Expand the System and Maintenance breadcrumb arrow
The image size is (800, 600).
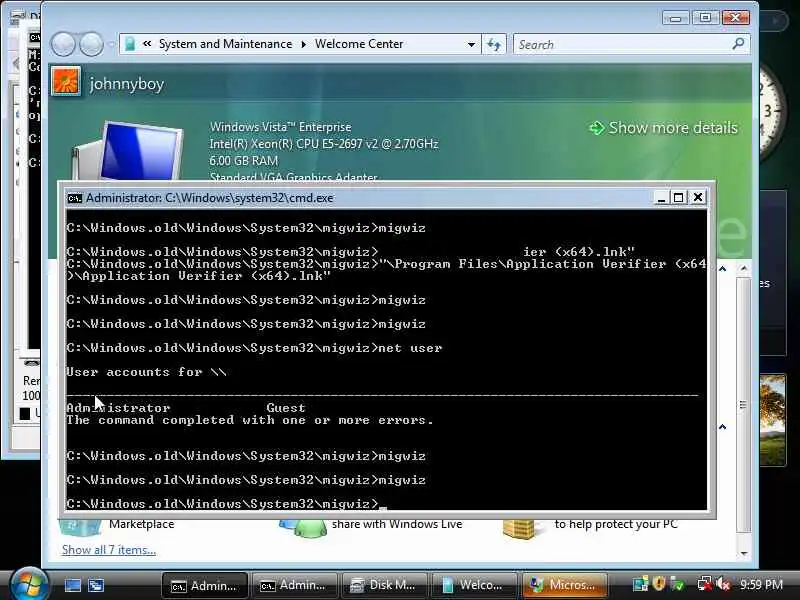coord(304,44)
